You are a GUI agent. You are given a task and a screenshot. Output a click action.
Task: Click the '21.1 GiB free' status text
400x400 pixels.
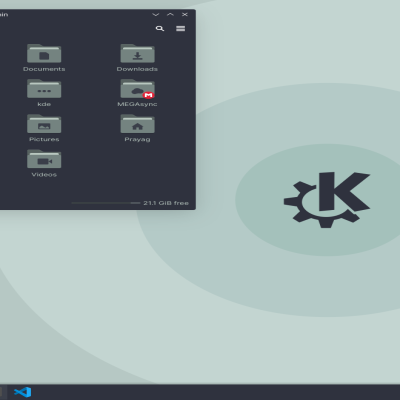point(166,203)
